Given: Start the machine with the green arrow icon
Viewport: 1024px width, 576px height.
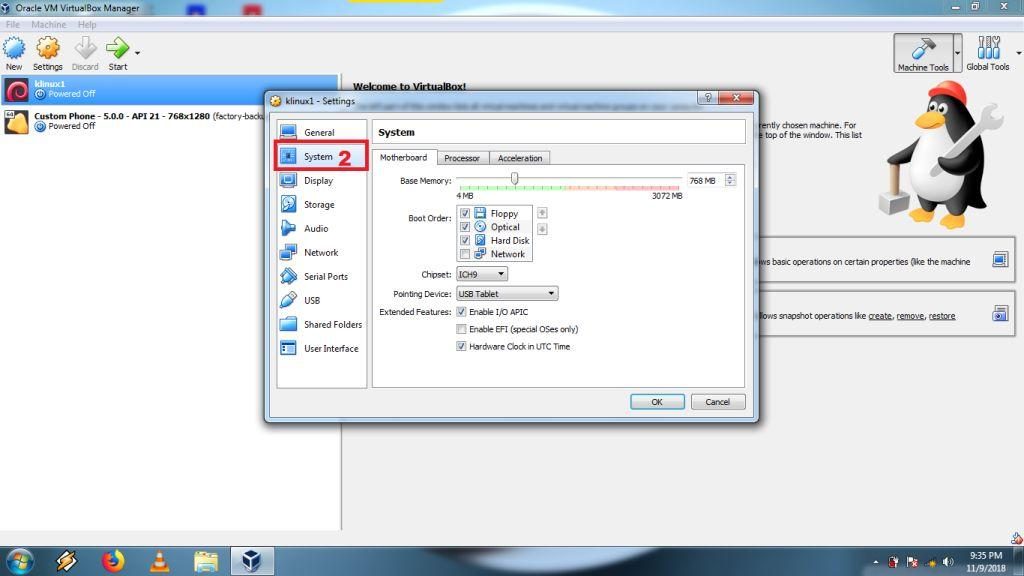Looking at the screenshot, I should coord(118,54).
